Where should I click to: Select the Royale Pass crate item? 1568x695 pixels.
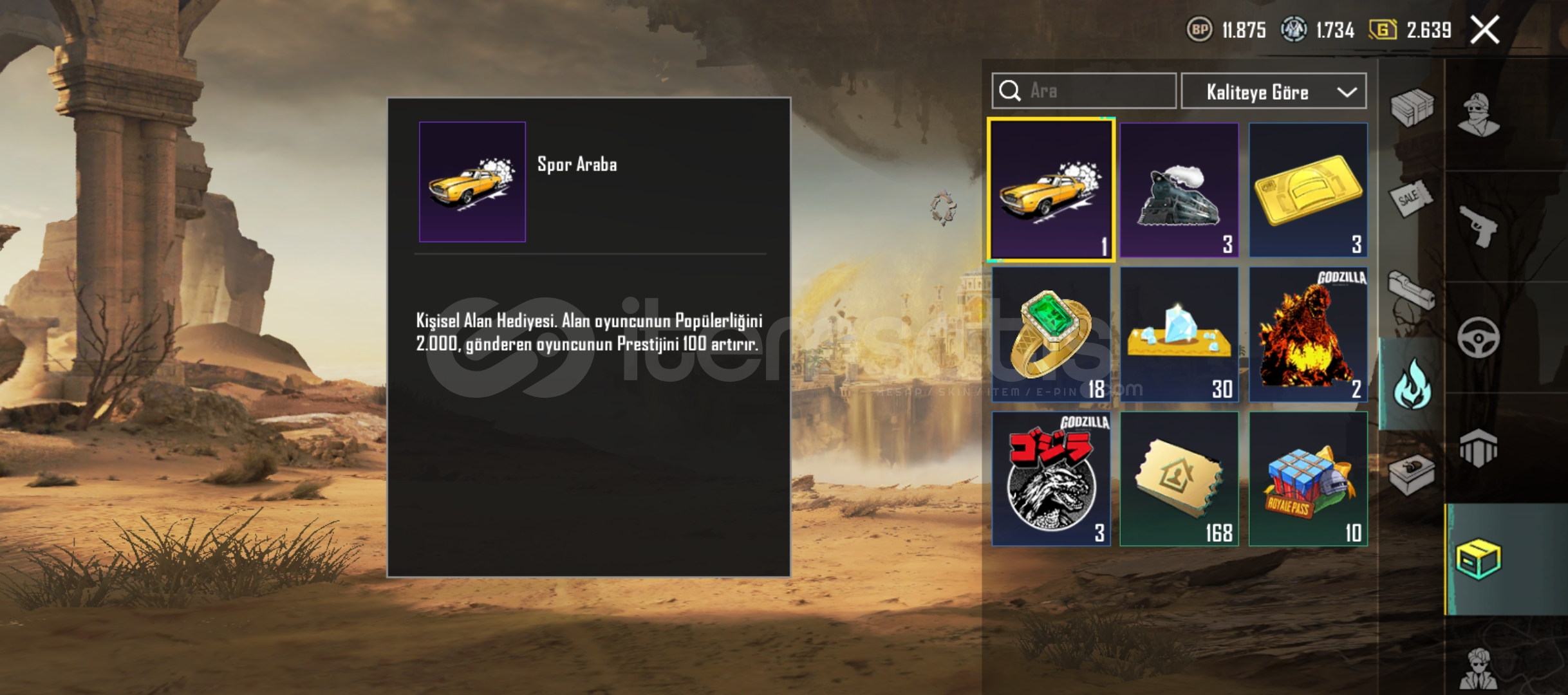tap(1308, 479)
